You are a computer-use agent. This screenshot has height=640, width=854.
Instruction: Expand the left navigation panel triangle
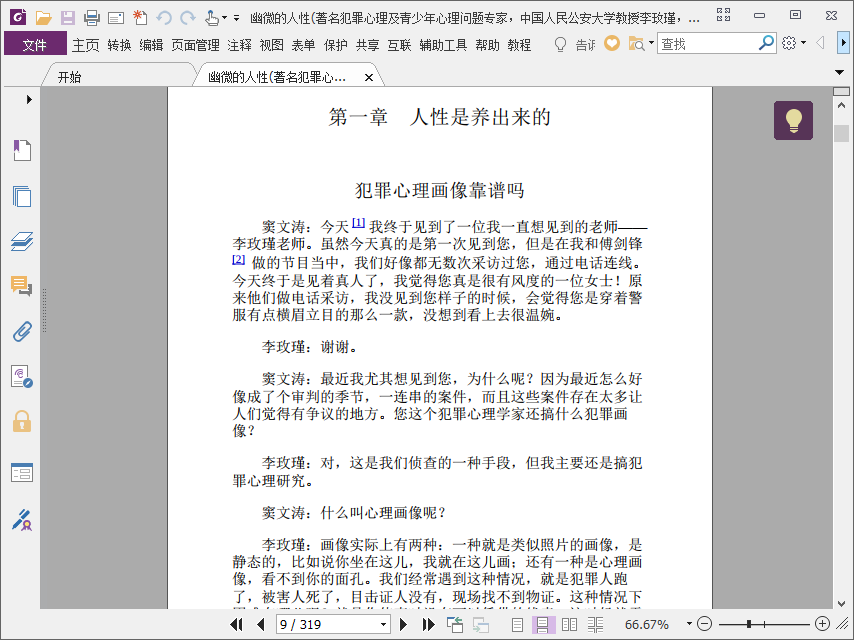tap(29, 99)
